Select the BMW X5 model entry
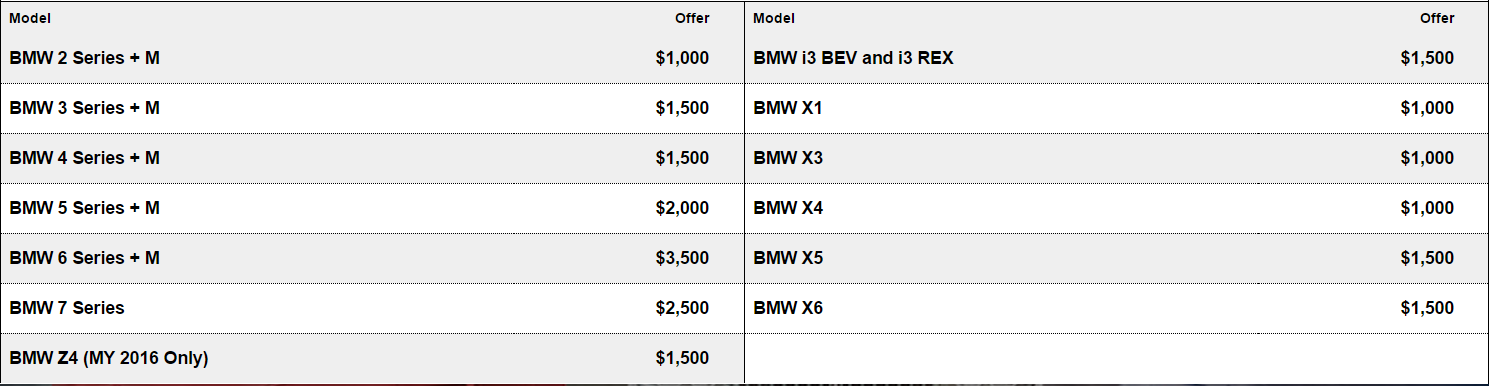Viewport: 1489px width, 386px height. coord(788,258)
